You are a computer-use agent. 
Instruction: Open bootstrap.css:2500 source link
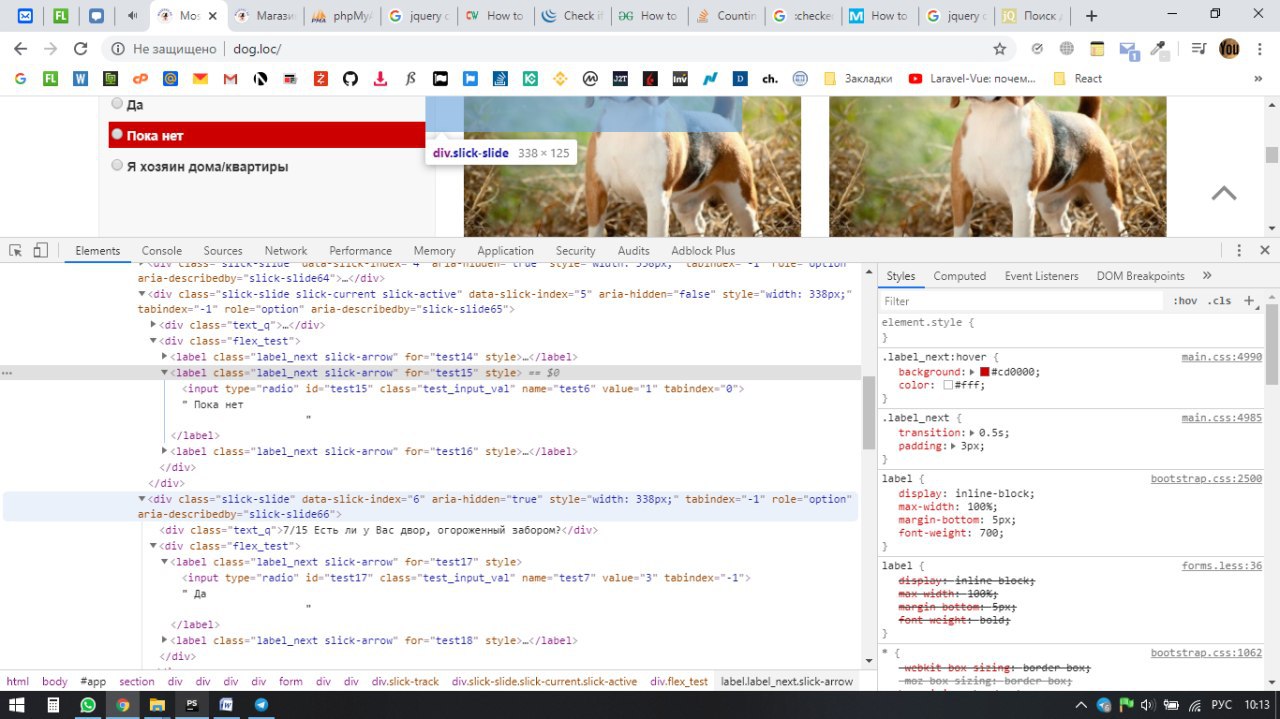[1206, 479]
